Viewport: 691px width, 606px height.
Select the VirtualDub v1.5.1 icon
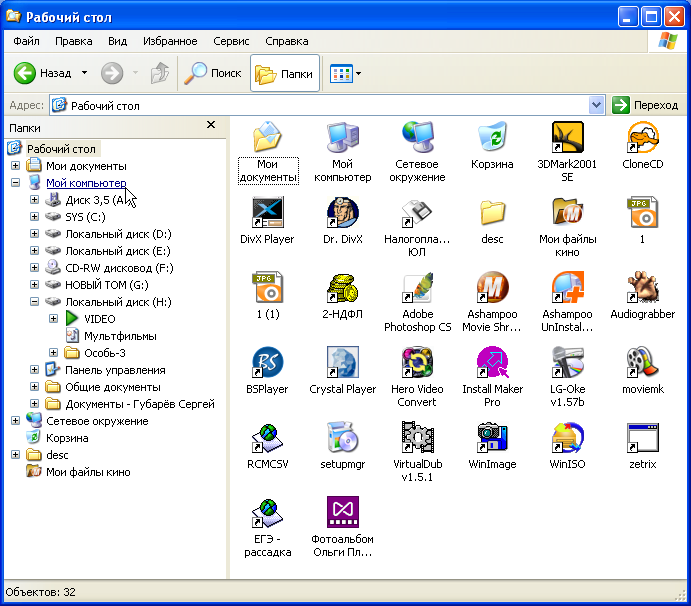pos(417,438)
